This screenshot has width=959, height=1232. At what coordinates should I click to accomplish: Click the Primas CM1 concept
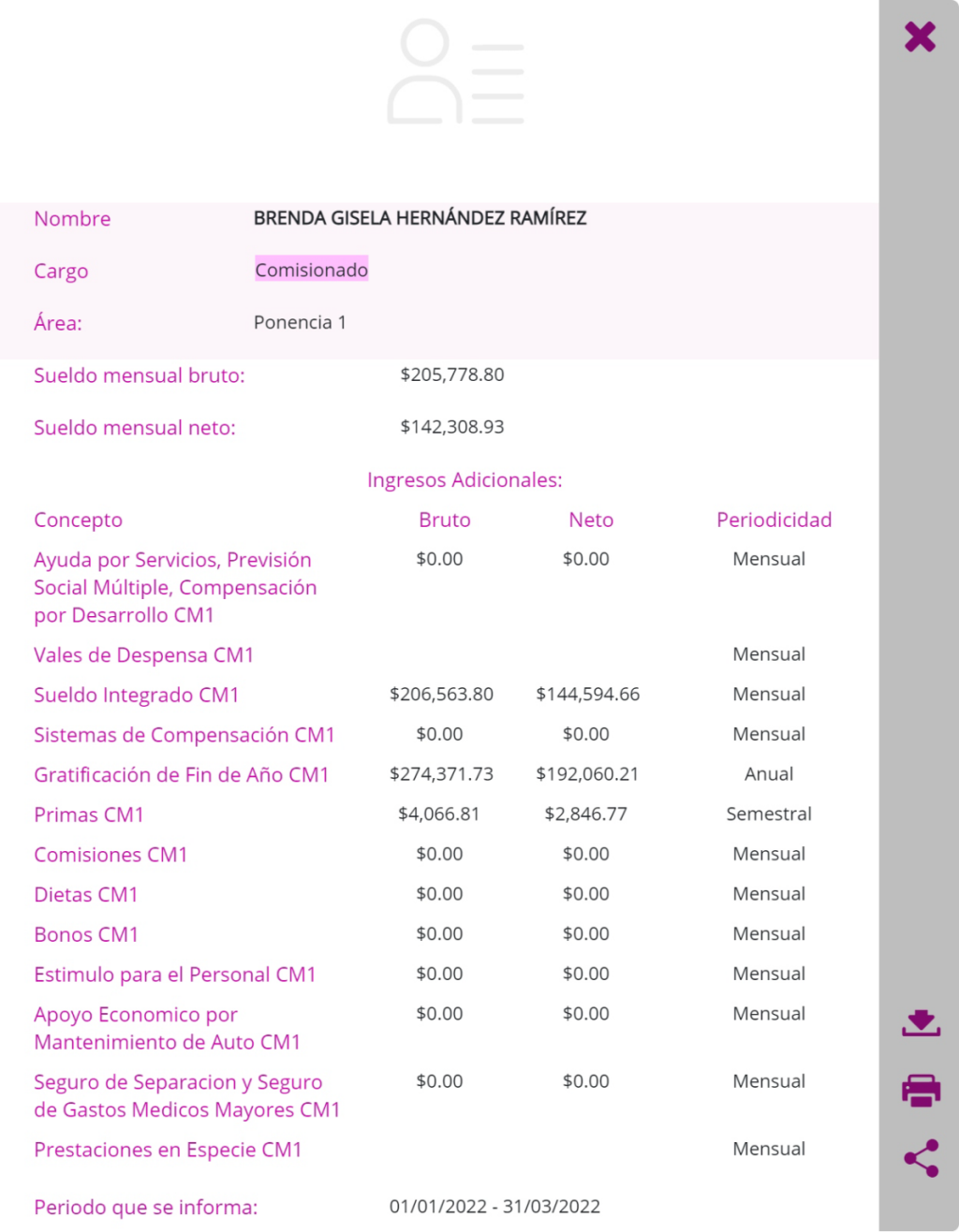pos(89,814)
